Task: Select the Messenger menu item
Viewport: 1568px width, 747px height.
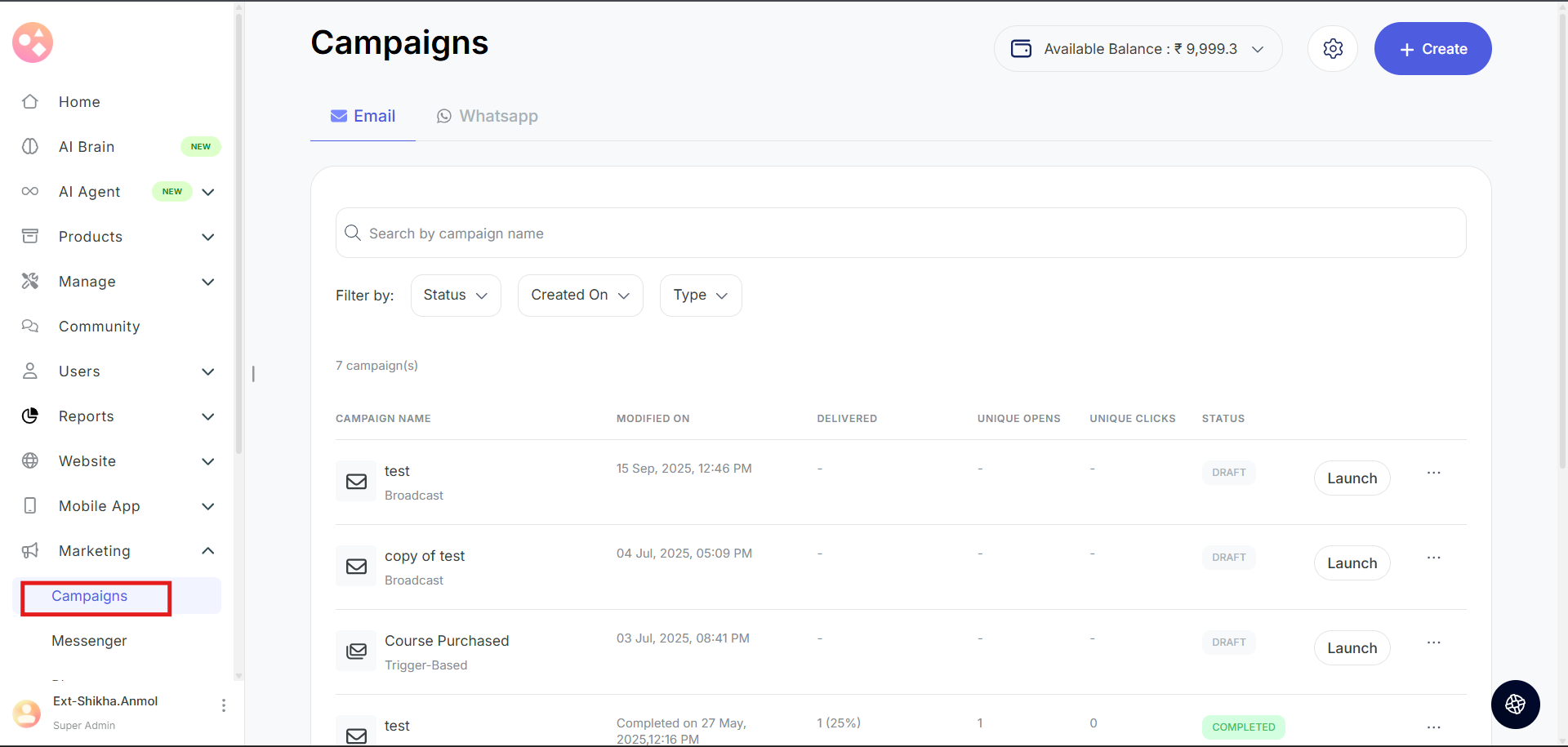Action: click(89, 641)
